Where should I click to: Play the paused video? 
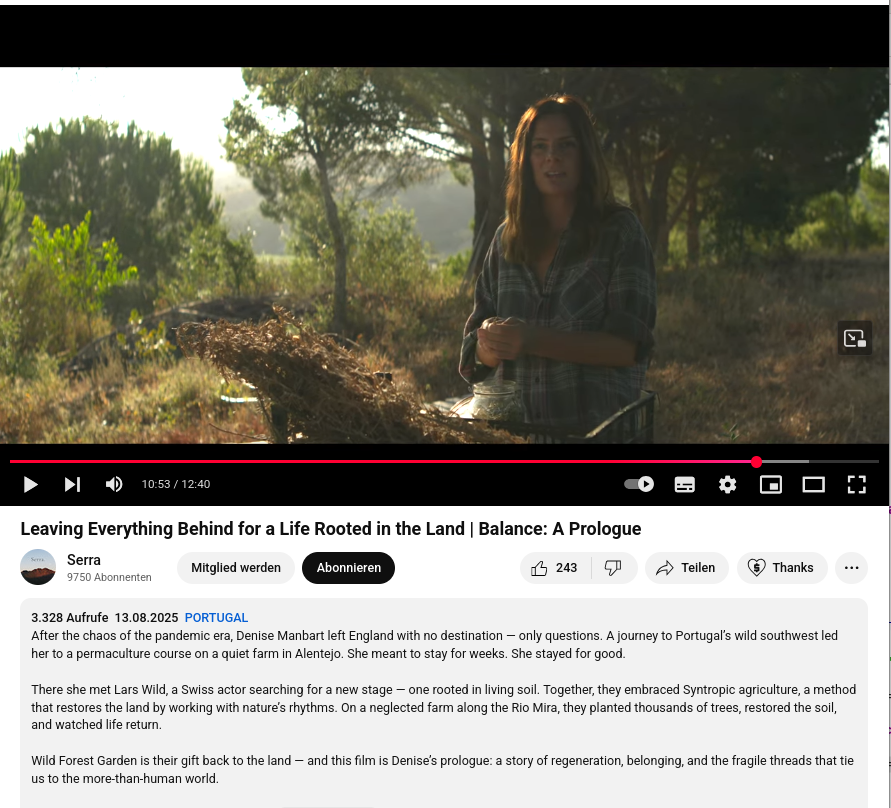coord(31,484)
